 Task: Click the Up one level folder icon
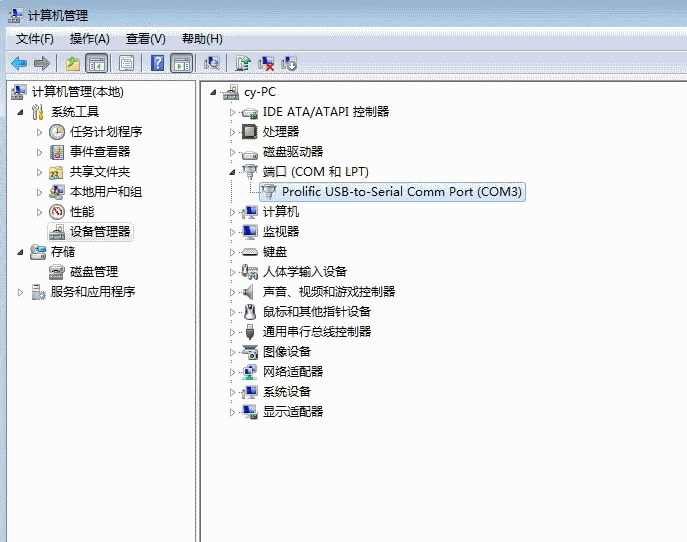click(73, 64)
